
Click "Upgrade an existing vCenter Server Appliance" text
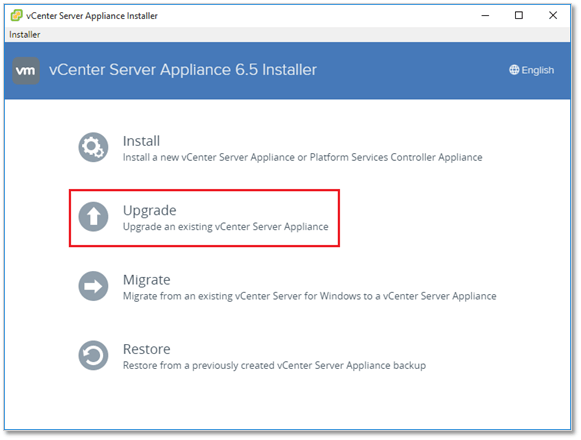226,226
